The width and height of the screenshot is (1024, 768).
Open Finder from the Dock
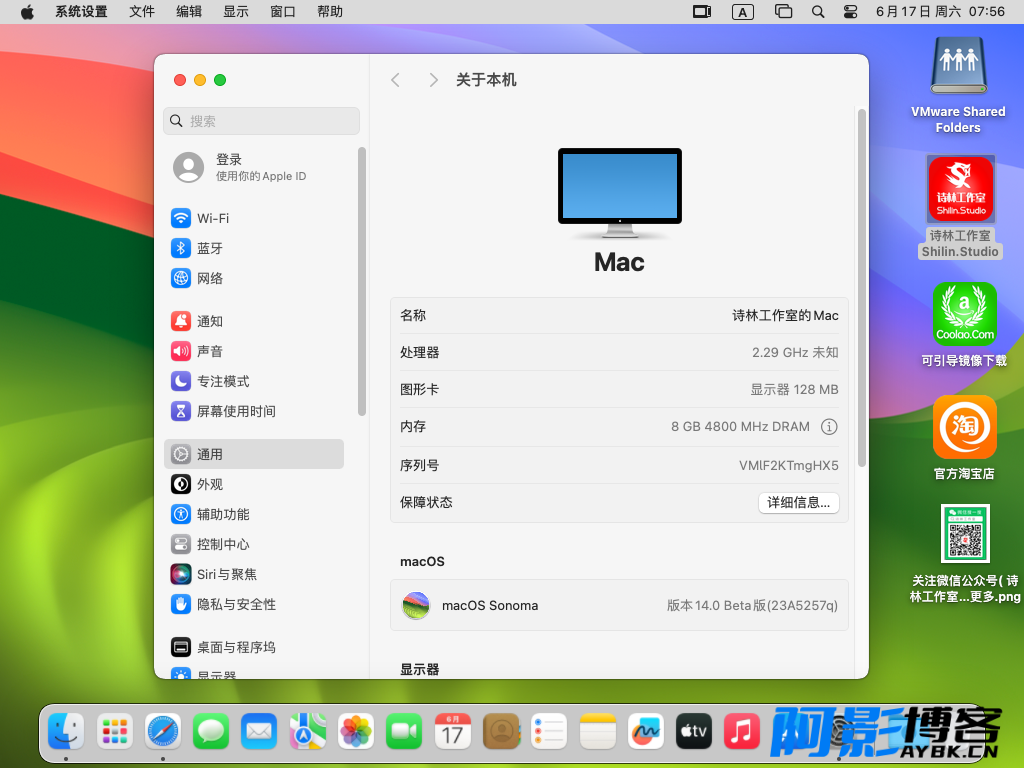(66, 731)
